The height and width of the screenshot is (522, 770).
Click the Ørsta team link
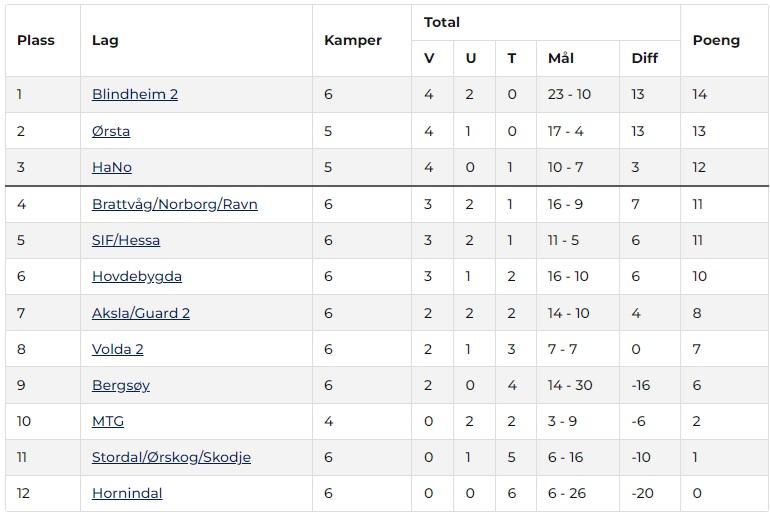(x=110, y=131)
